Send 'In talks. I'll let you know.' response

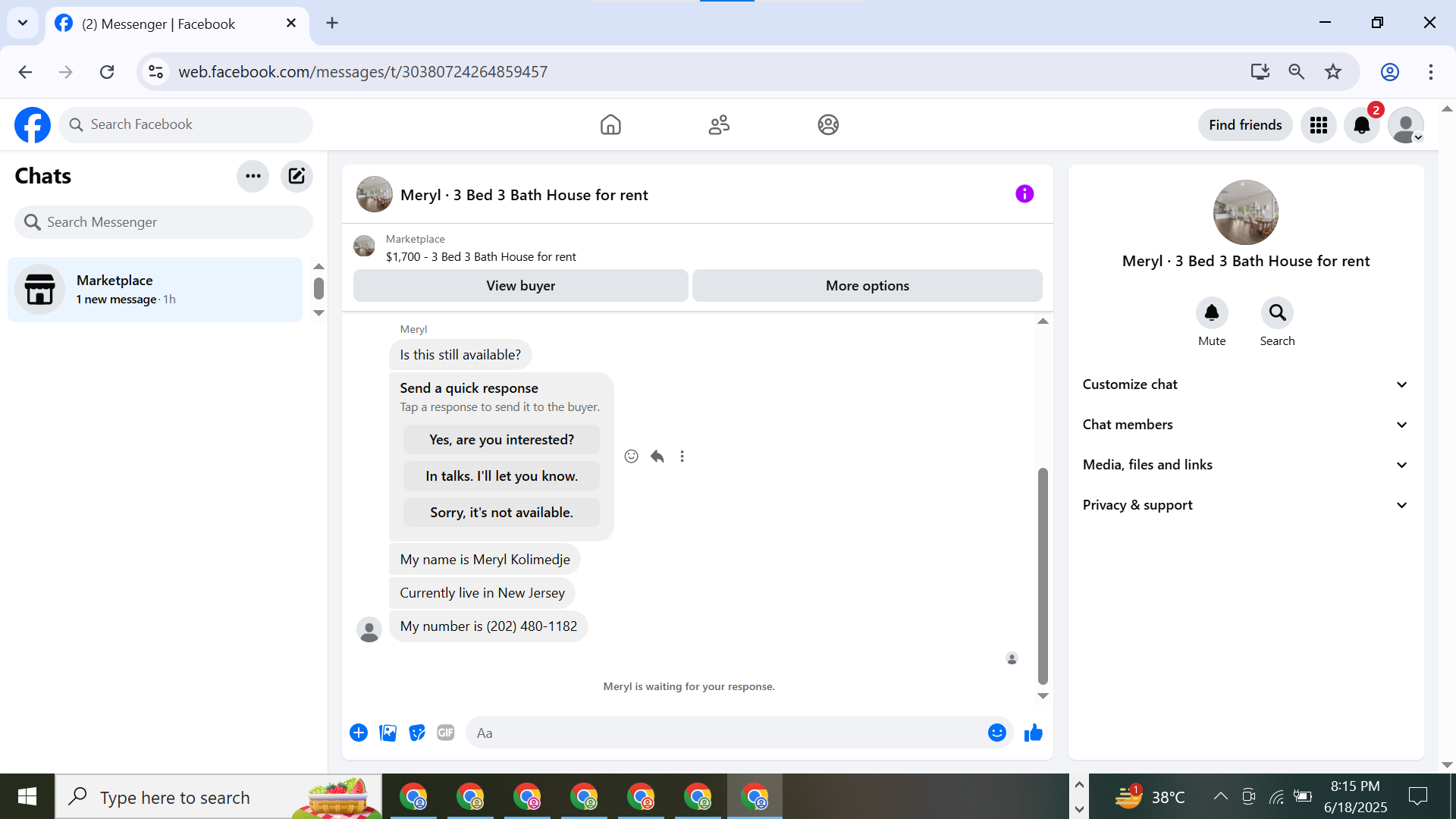(501, 476)
